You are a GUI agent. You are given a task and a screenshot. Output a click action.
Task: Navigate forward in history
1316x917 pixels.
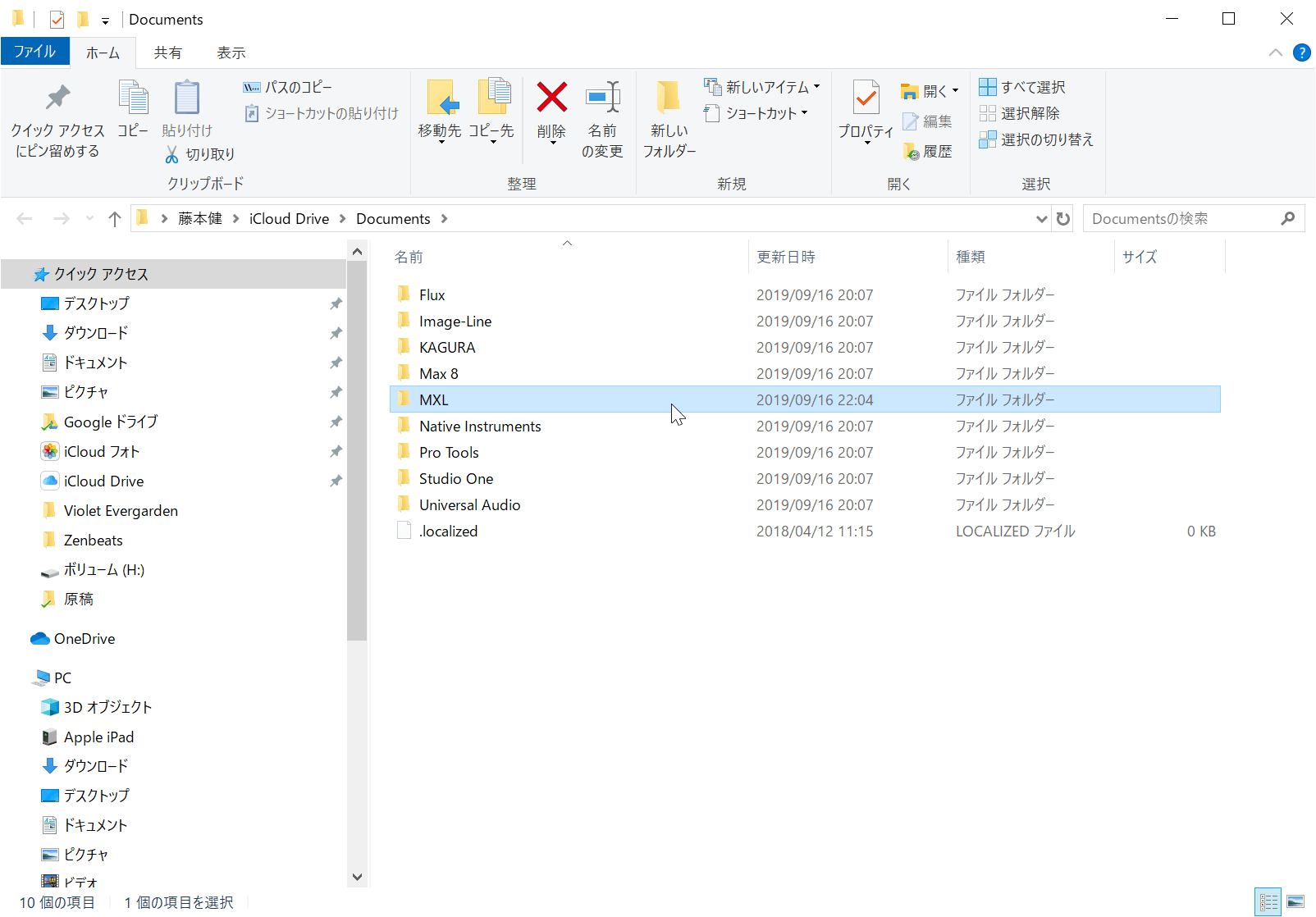pyautogui.click(x=62, y=219)
